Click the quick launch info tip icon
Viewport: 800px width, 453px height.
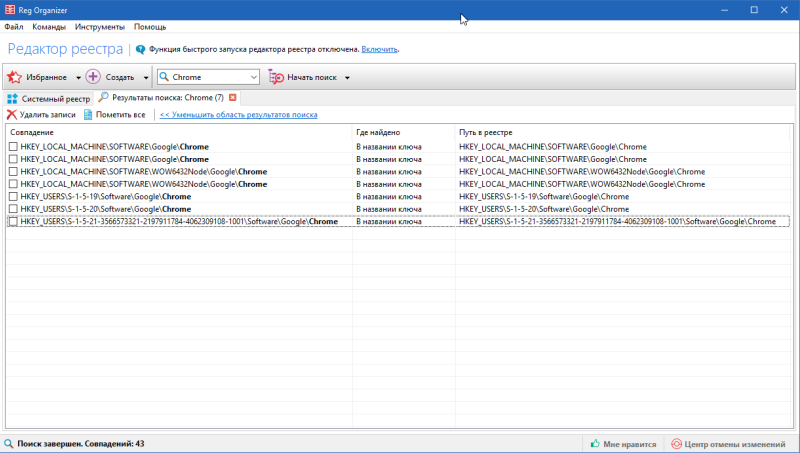coord(140,49)
